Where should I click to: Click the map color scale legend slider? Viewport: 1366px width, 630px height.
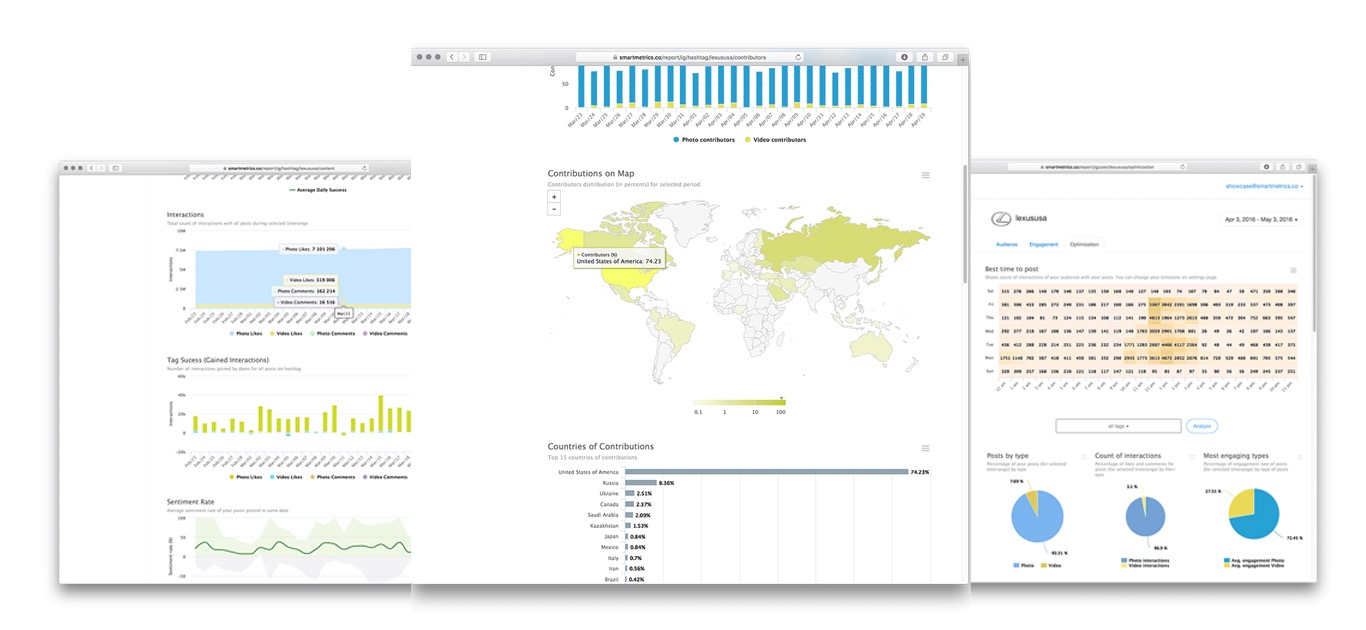pyautogui.click(x=739, y=403)
